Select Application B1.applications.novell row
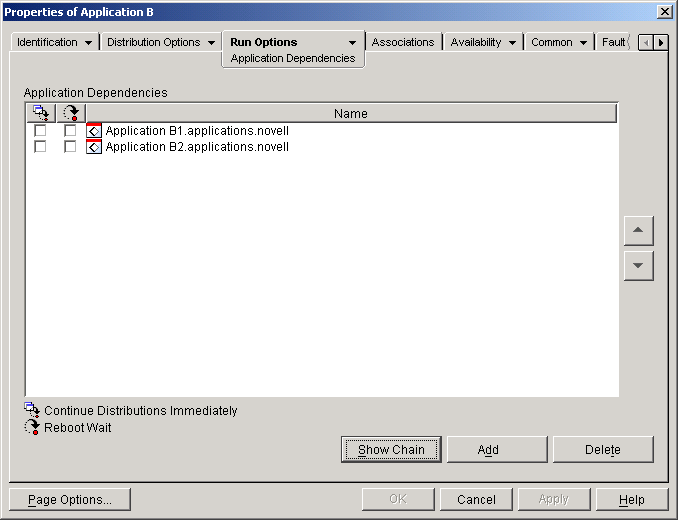Image resolution: width=678 pixels, height=520 pixels. 321,131
